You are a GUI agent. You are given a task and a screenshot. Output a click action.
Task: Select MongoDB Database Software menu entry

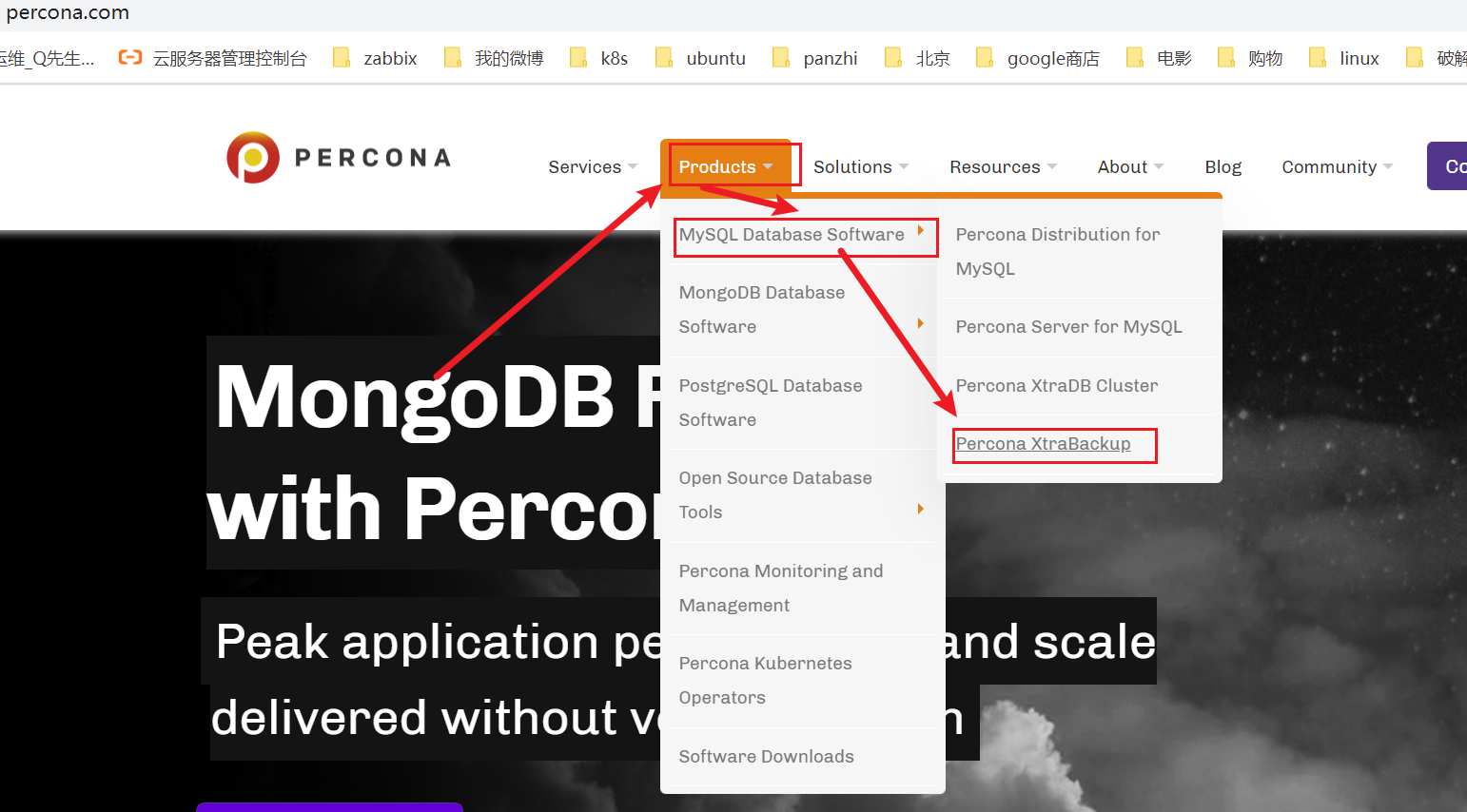point(762,309)
